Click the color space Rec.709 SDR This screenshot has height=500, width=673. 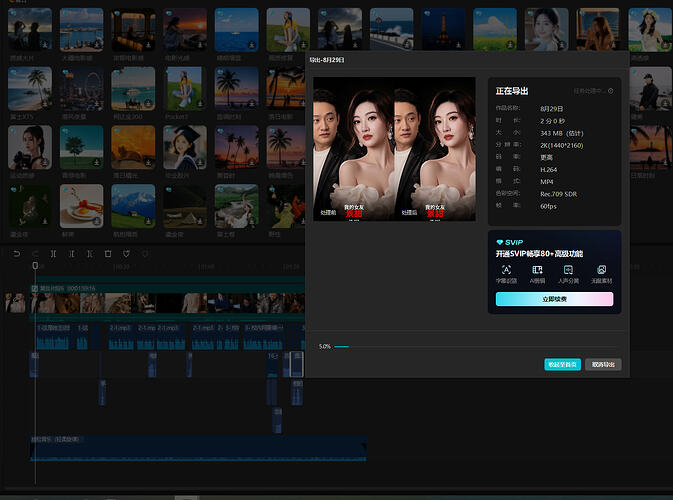click(558, 194)
